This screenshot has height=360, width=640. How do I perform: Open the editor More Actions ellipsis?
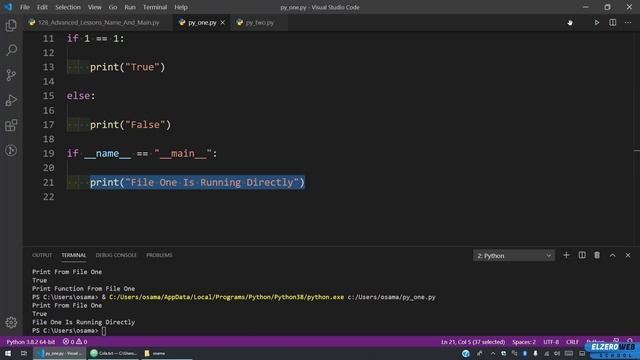point(628,22)
